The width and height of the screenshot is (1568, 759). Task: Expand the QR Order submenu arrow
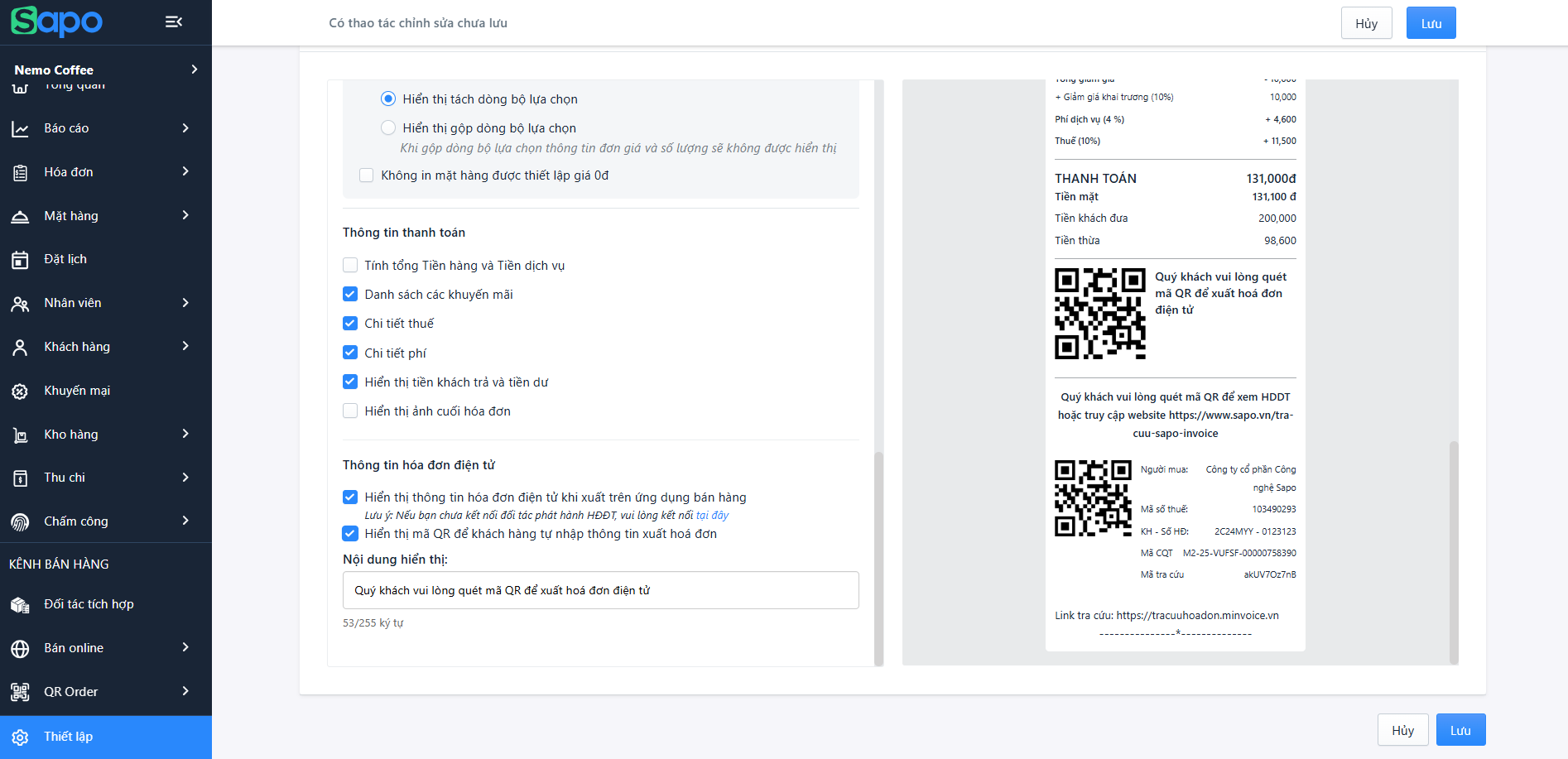(185, 691)
